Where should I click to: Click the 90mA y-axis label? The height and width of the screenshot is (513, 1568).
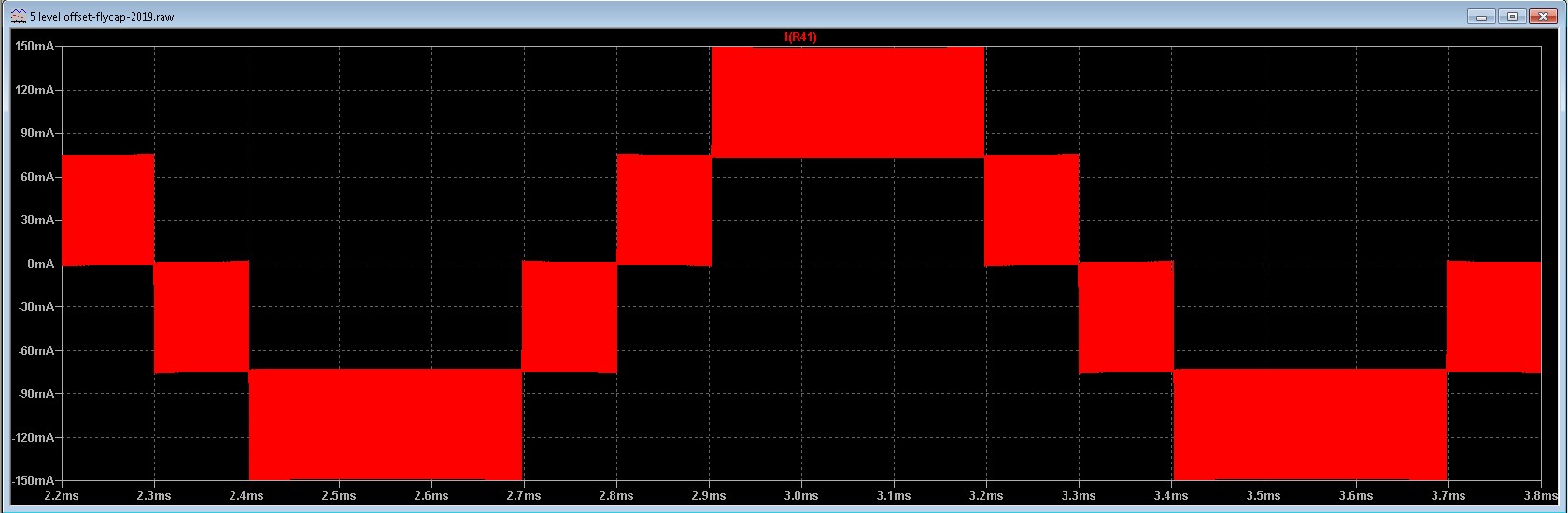pos(37,134)
